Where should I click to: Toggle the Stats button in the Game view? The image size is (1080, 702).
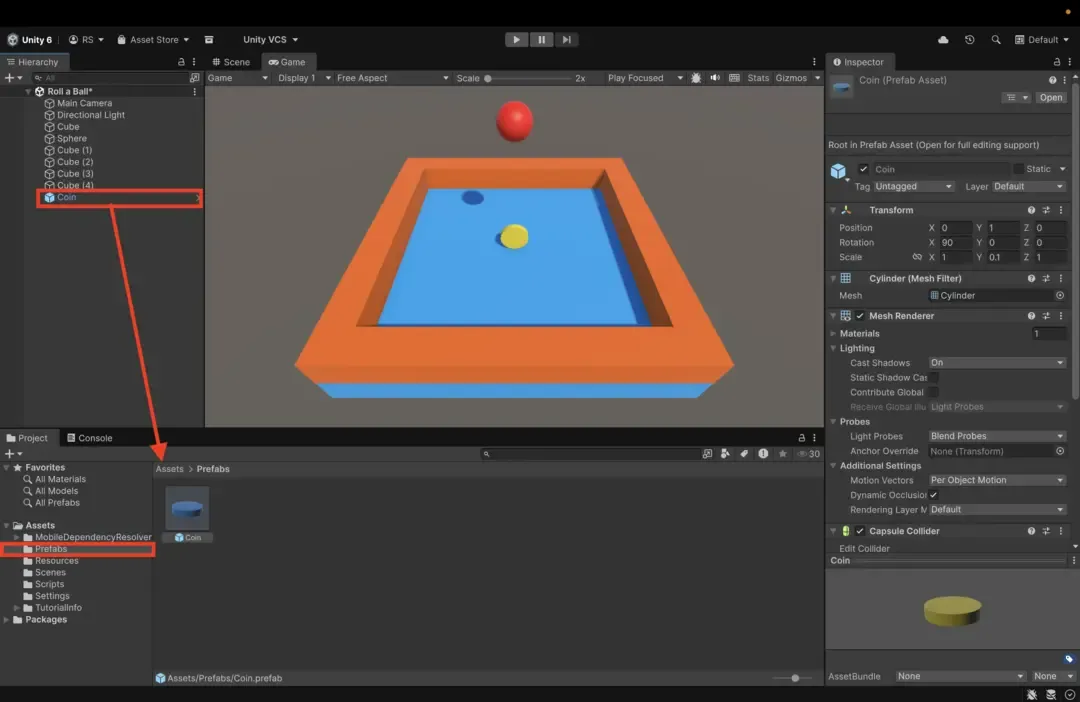758,78
